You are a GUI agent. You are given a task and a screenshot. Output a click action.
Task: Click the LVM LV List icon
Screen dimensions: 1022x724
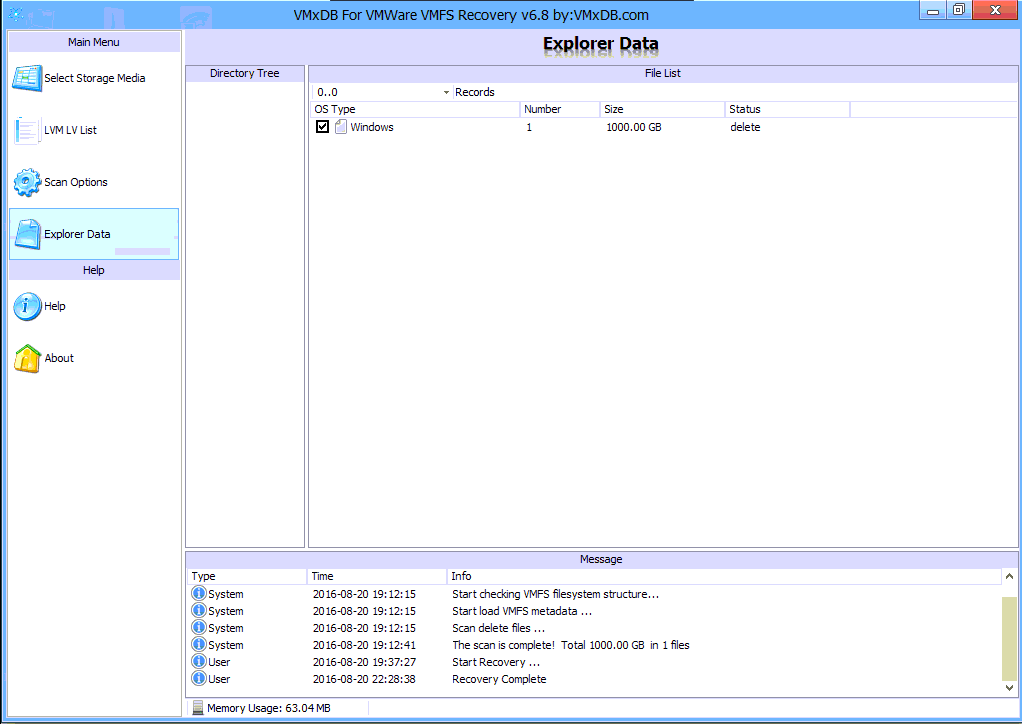pos(27,130)
